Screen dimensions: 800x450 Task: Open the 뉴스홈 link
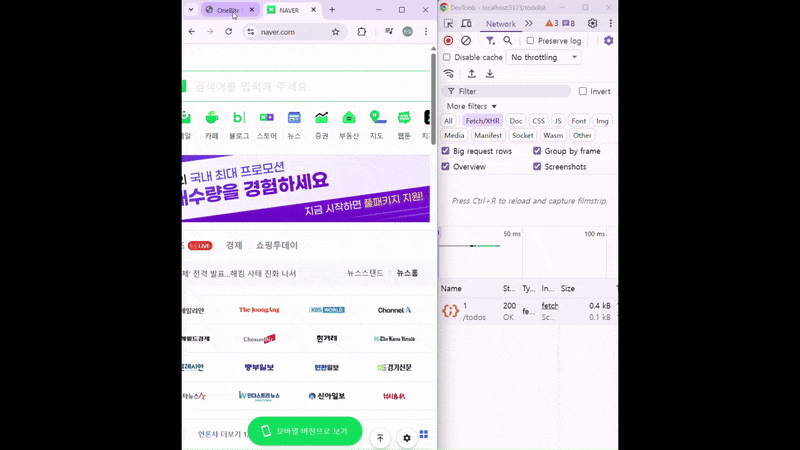pyautogui.click(x=407, y=273)
